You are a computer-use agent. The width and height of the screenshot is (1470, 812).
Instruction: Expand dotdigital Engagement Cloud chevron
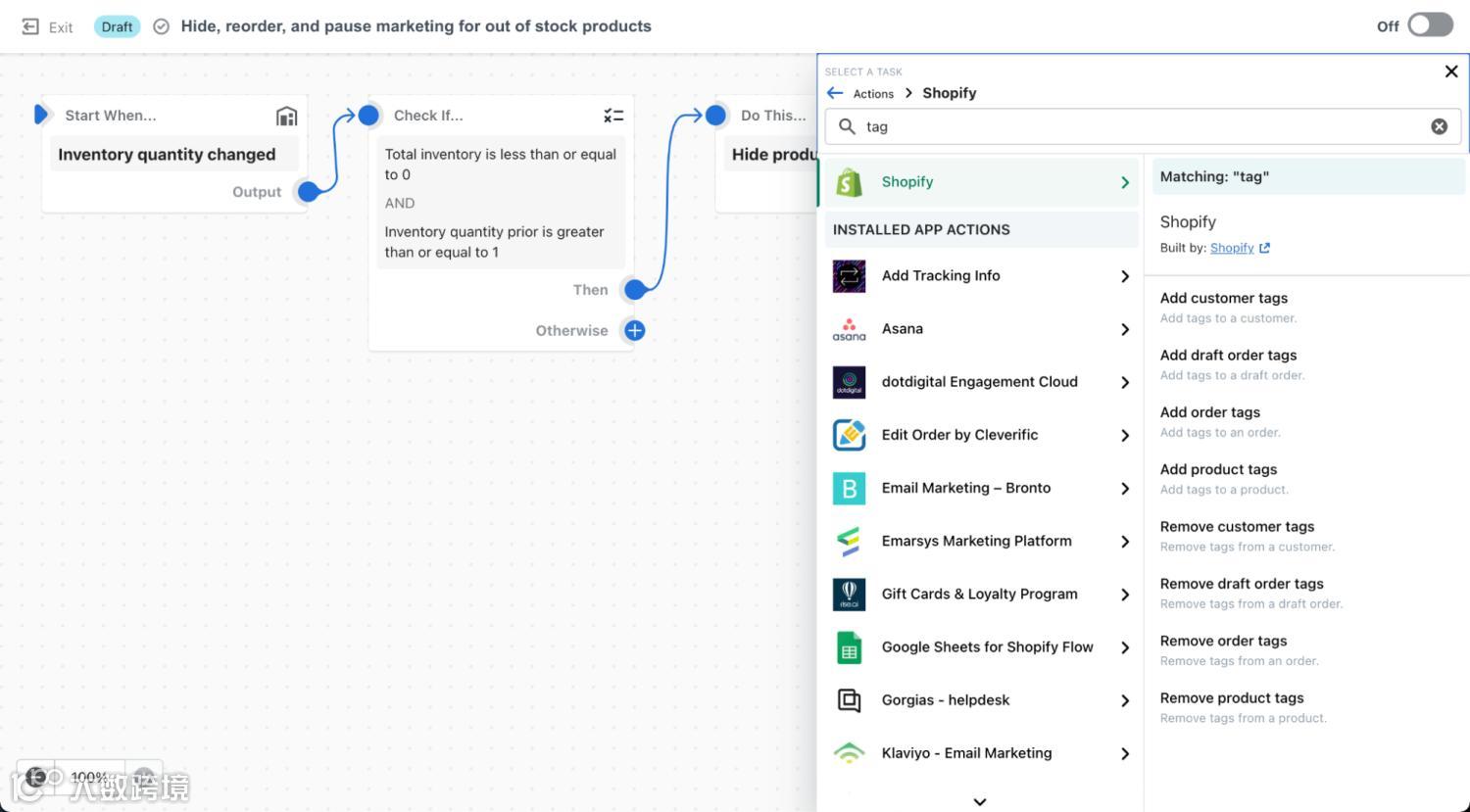tap(1125, 382)
